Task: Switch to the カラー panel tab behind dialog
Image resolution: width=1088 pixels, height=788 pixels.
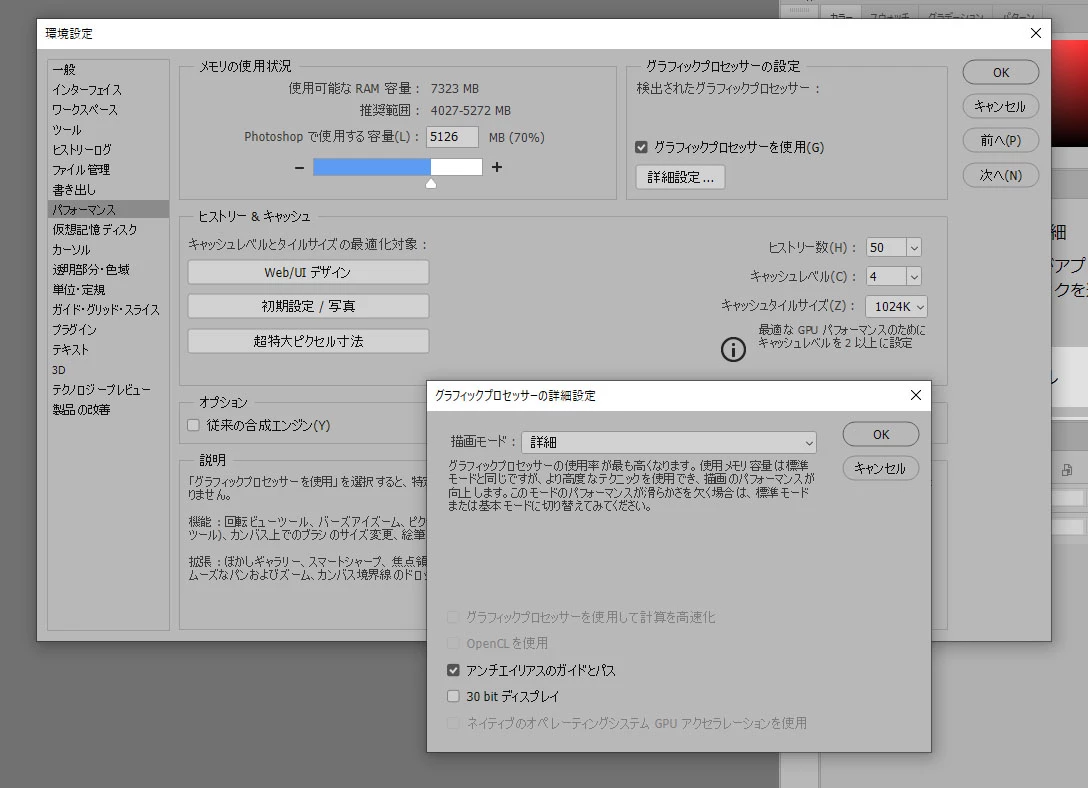Action: pyautogui.click(x=841, y=14)
